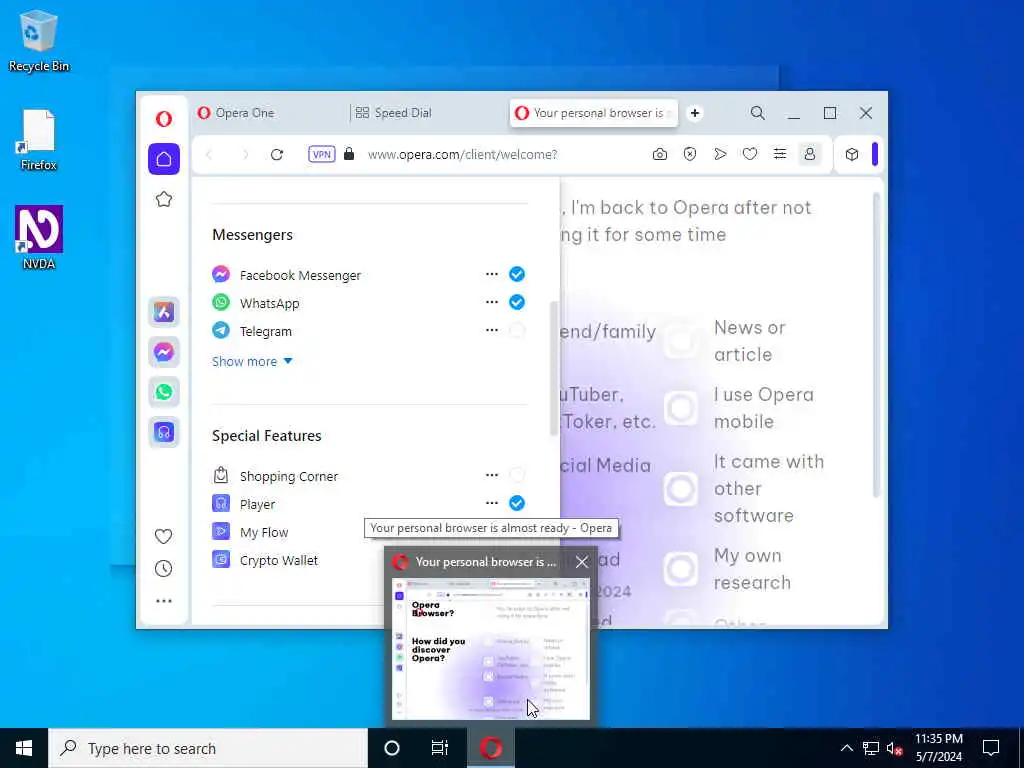Take a snapshot with camera icon
This screenshot has width=1024, height=768.
[x=660, y=155]
